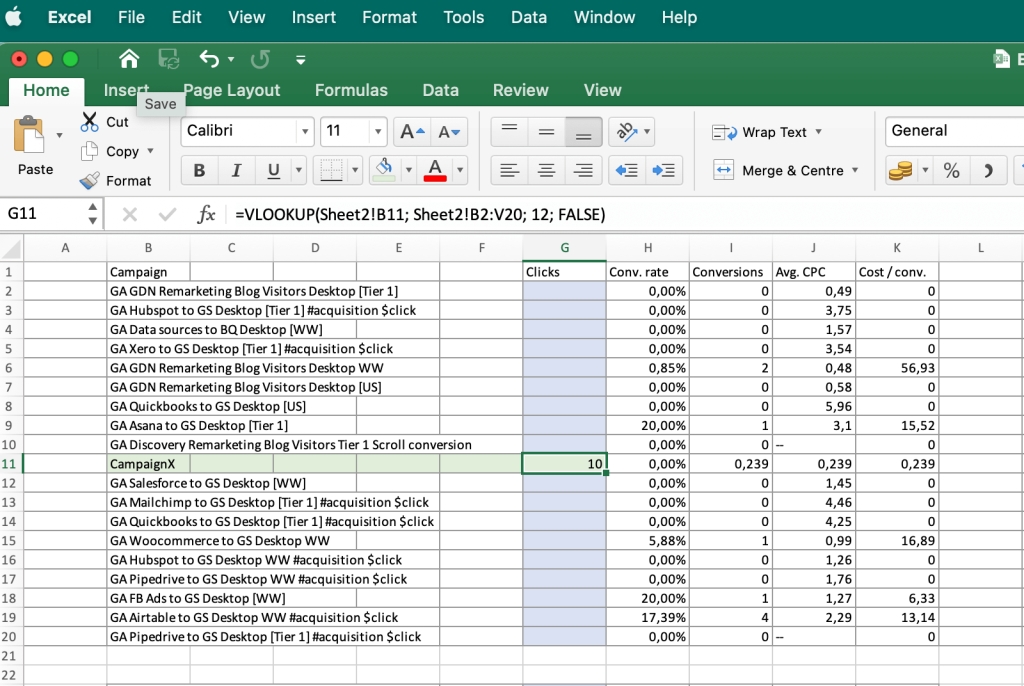Viewport: 1024px width, 686px height.
Task: Click the Copy icon
Action: tap(89, 151)
